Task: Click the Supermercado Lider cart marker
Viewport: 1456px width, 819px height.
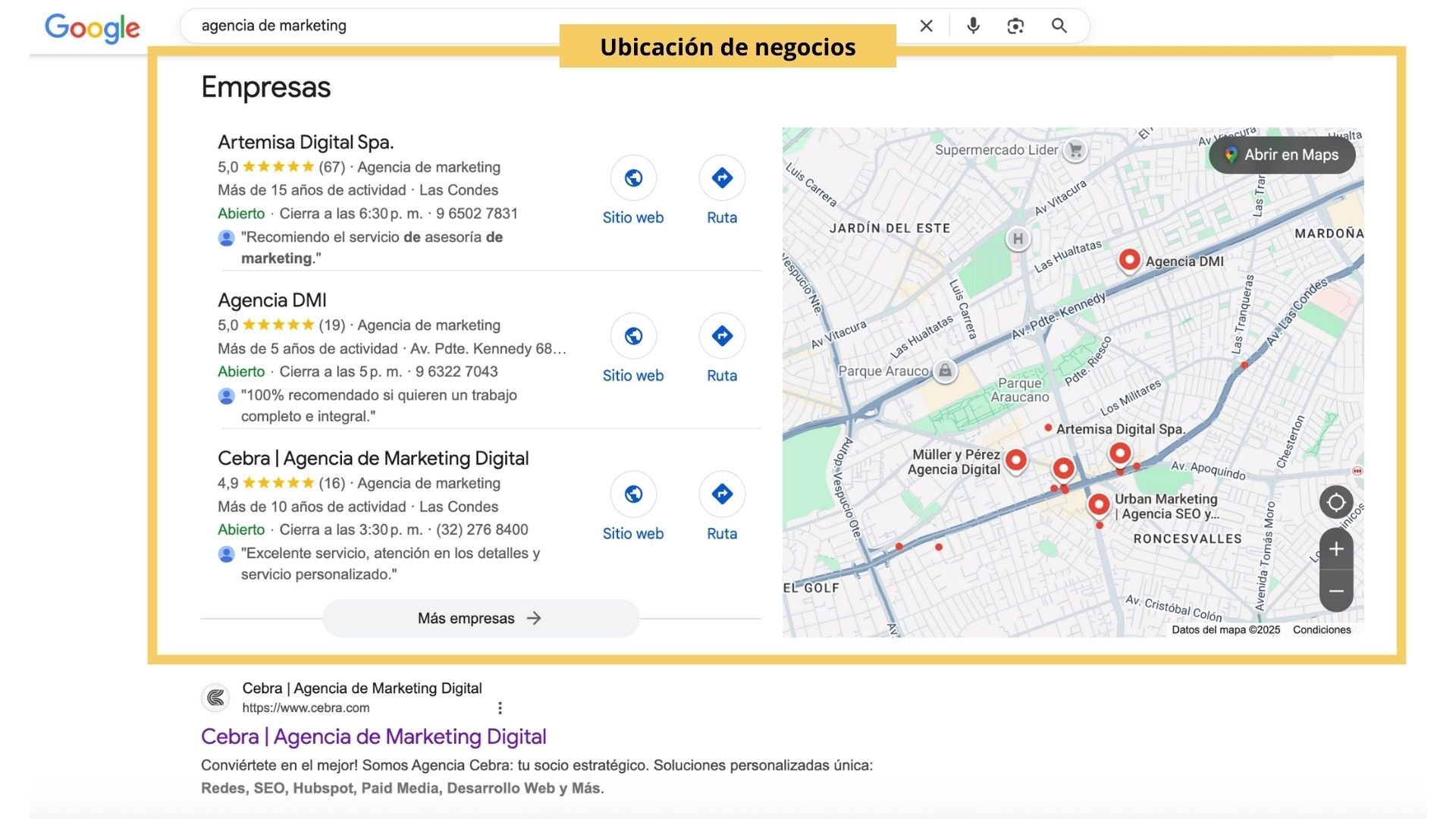Action: coord(1075,150)
